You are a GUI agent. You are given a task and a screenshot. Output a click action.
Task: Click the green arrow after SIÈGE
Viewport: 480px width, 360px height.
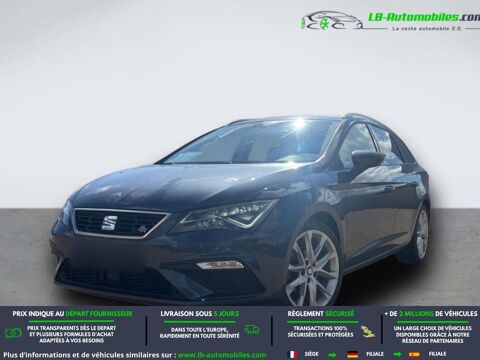[x=333, y=354]
